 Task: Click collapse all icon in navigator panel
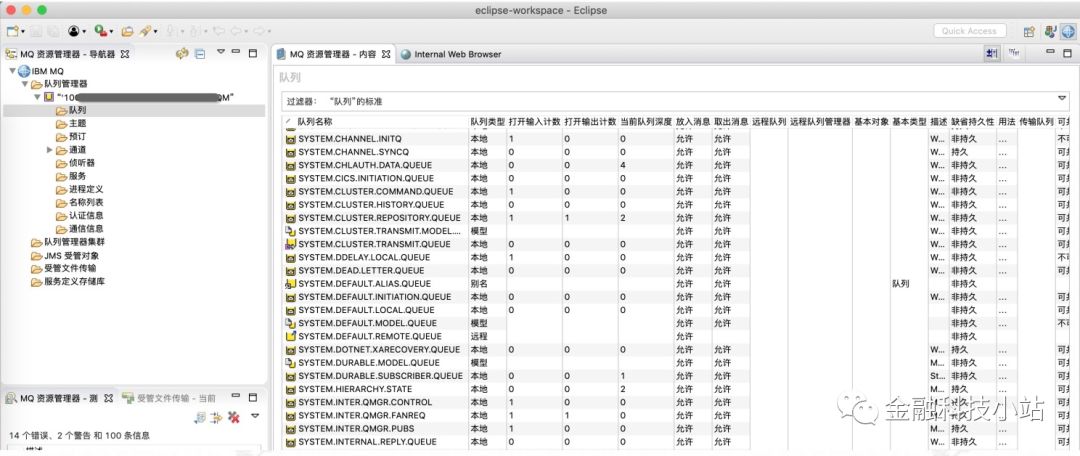click(x=200, y=54)
